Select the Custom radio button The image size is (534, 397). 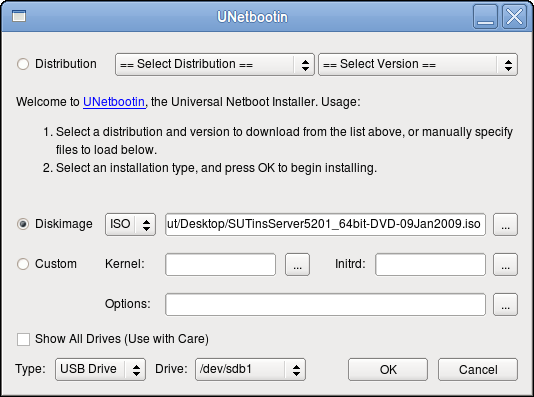(23, 264)
